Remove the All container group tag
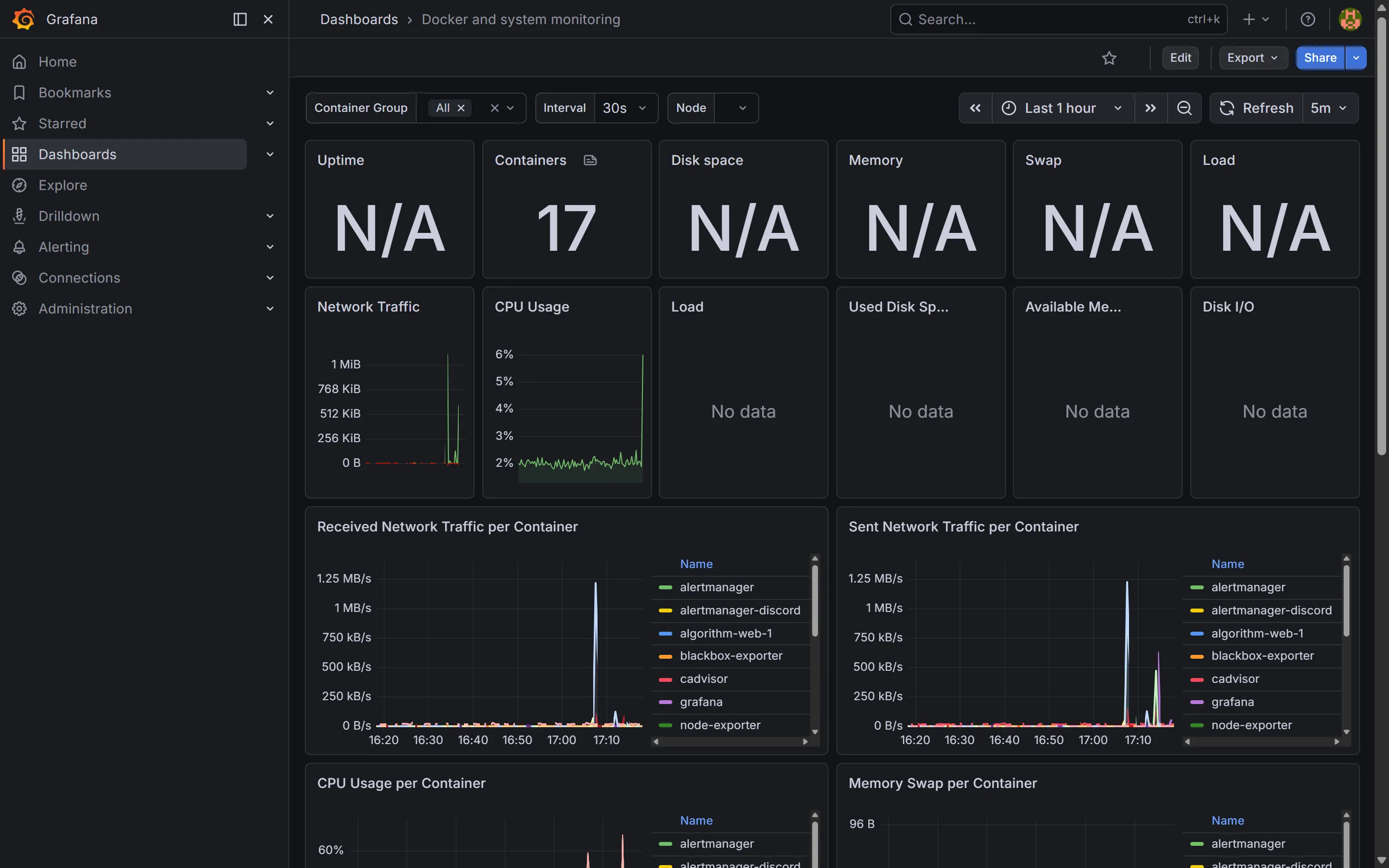The width and height of the screenshot is (1389, 868). pos(461,108)
